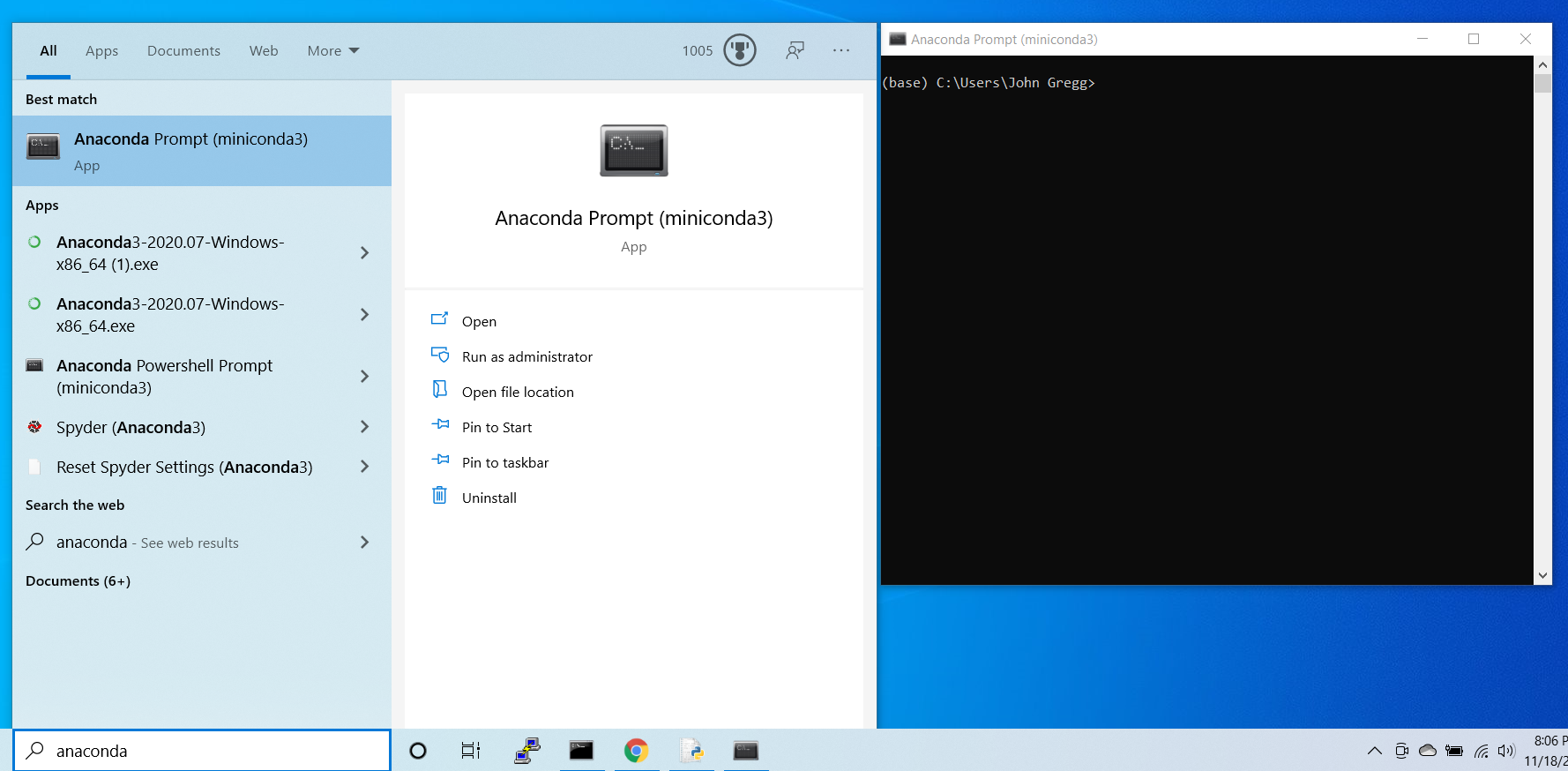The width and height of the screenshot is (1568, 771).
Task: Click Open for Anaconda Prompt
Action: [479, 321]
